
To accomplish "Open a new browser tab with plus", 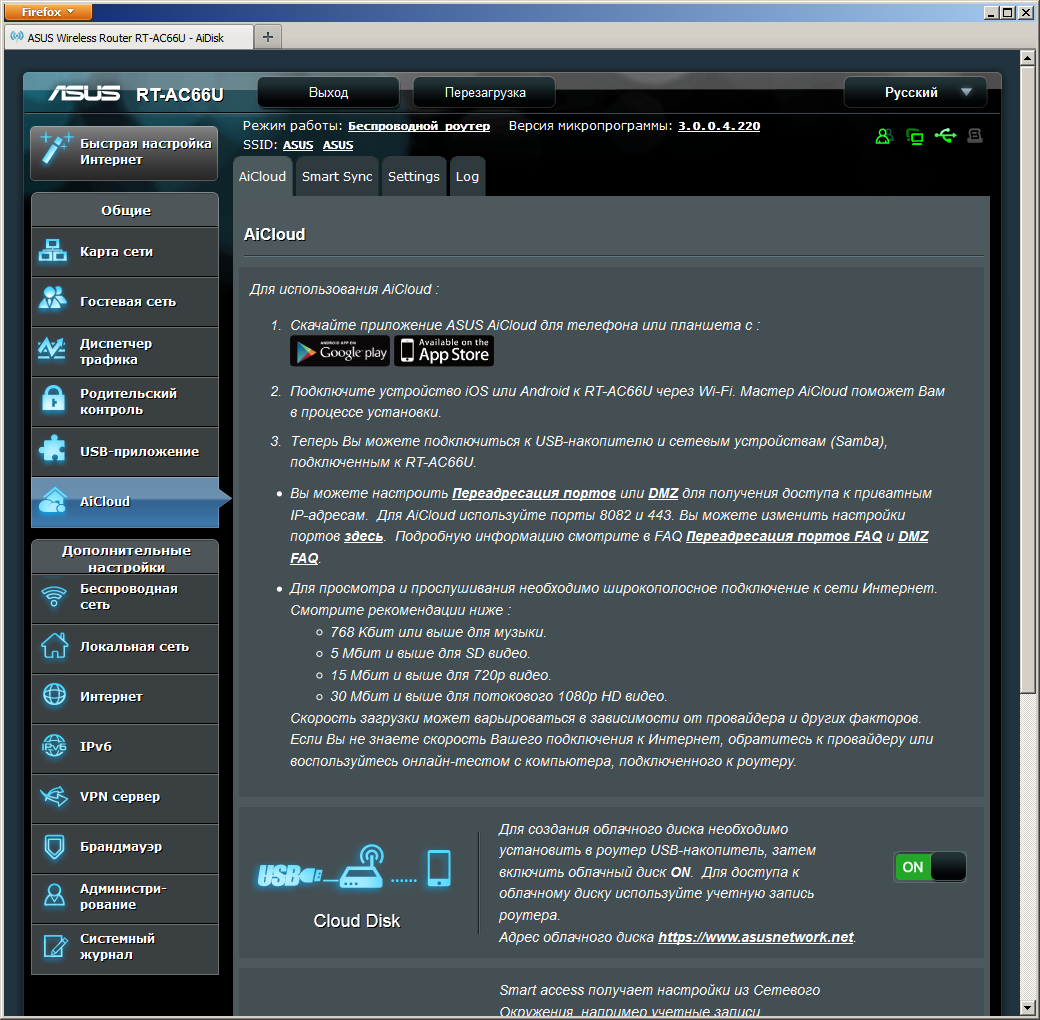I will (268, 37).
